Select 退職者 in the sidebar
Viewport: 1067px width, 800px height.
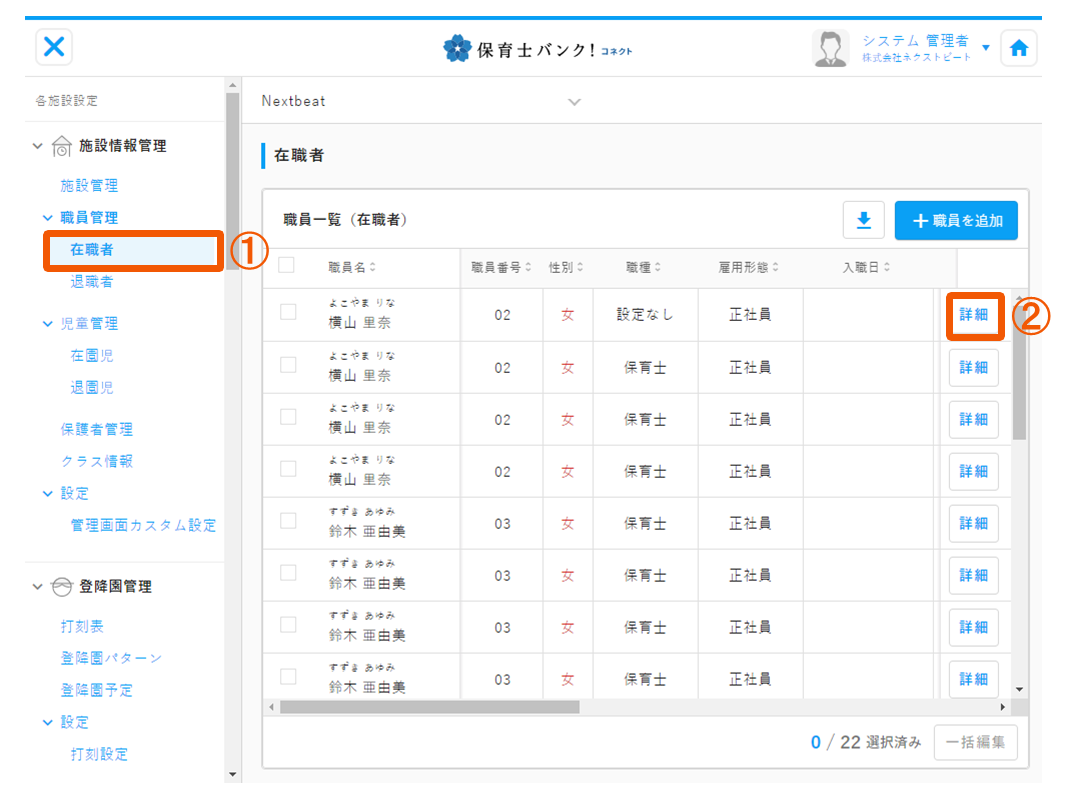click(91, 282)
